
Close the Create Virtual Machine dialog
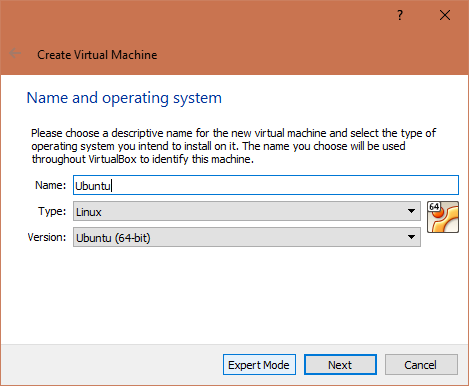point(445,15)
